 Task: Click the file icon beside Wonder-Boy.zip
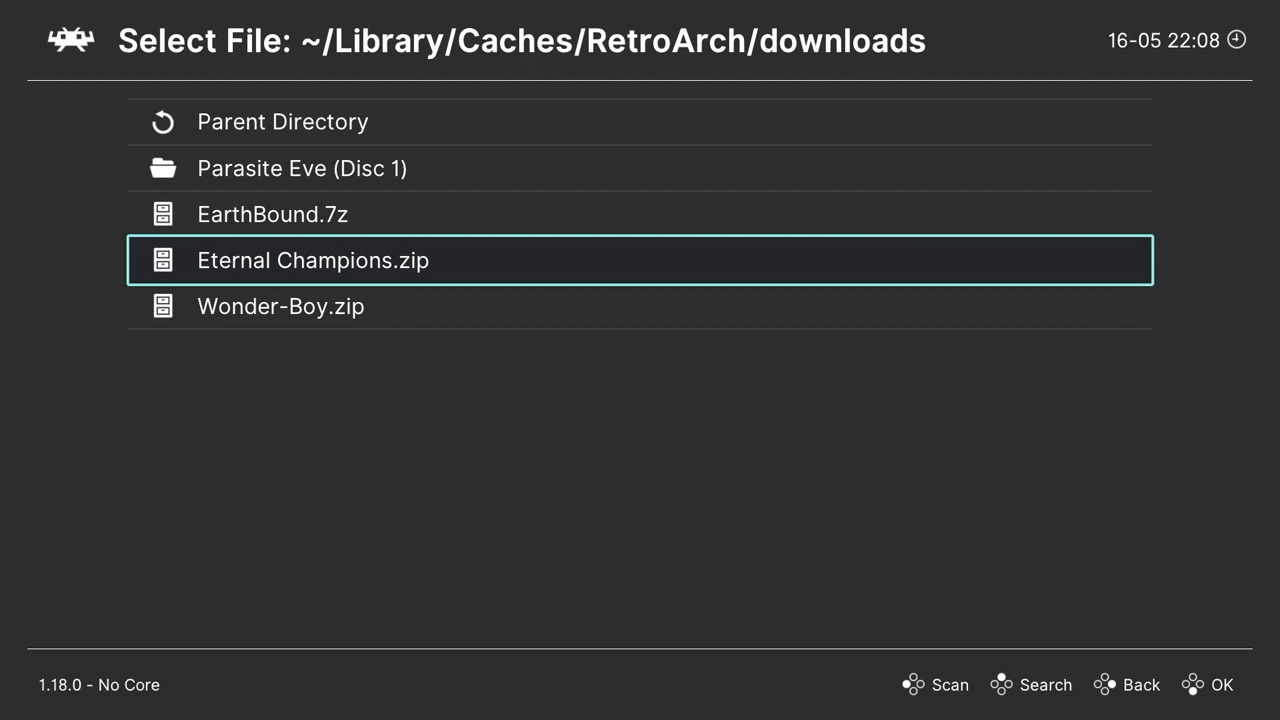162,306
